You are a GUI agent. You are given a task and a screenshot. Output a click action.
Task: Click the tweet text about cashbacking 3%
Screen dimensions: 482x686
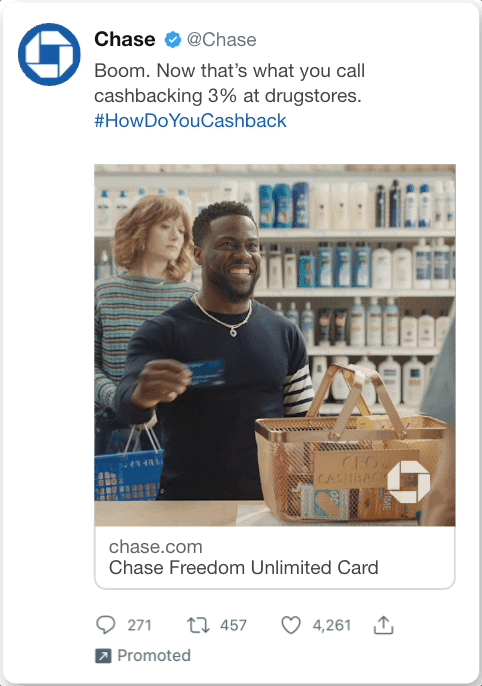pyautogui.click(x=230, y=83)
